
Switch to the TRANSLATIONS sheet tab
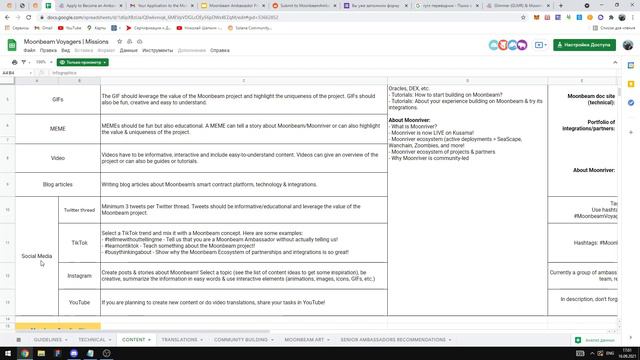coord(179,340)
